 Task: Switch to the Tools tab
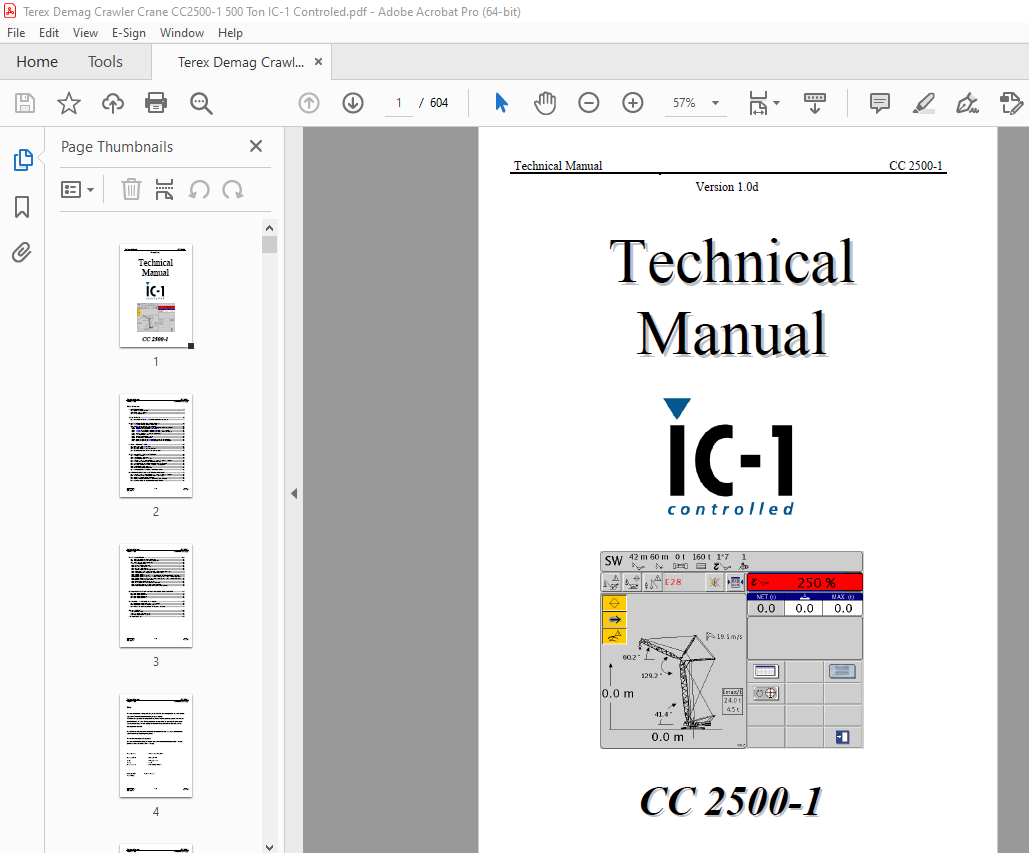pos(105,62)
